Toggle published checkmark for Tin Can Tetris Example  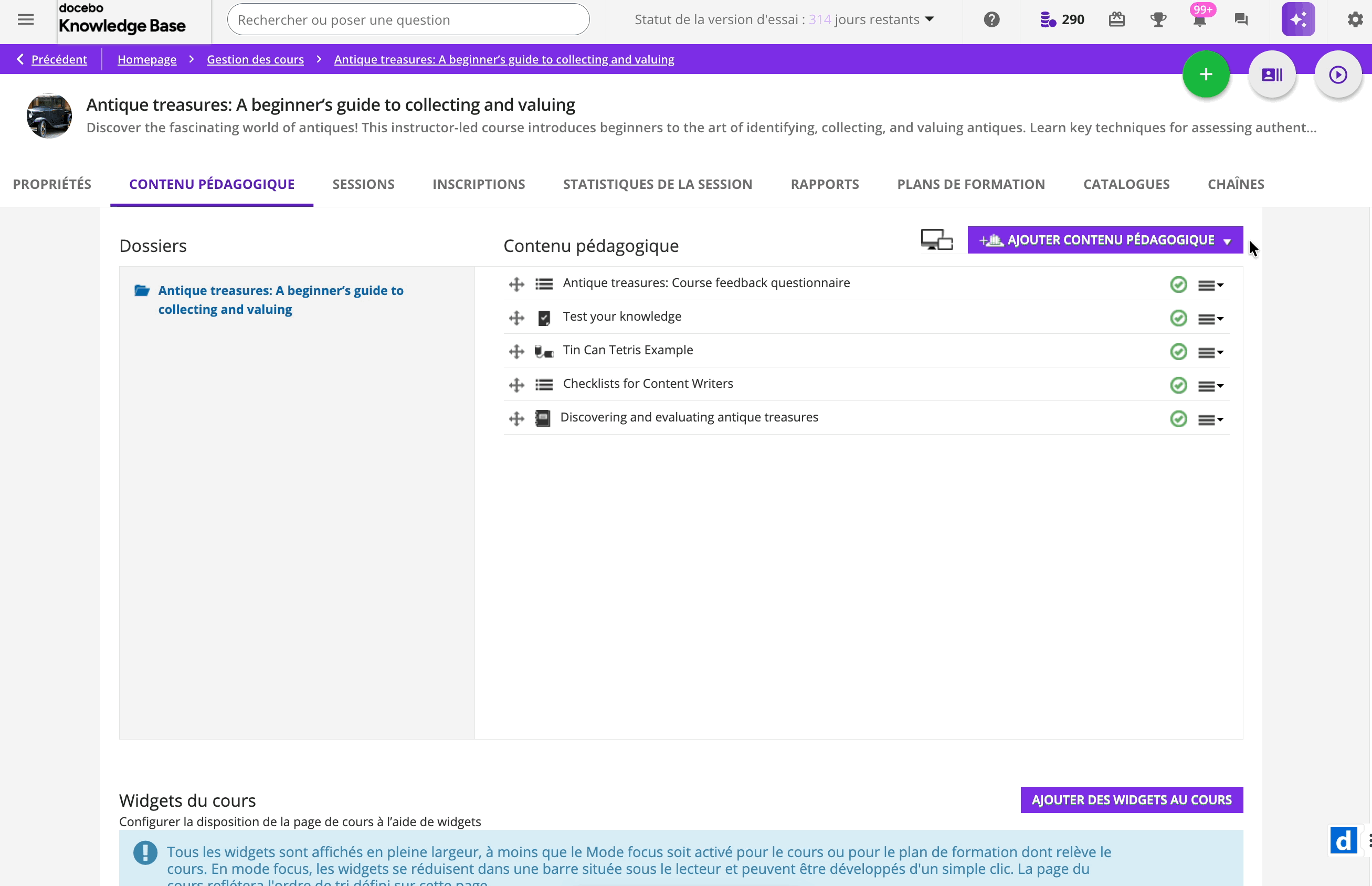click(1178, 352)
